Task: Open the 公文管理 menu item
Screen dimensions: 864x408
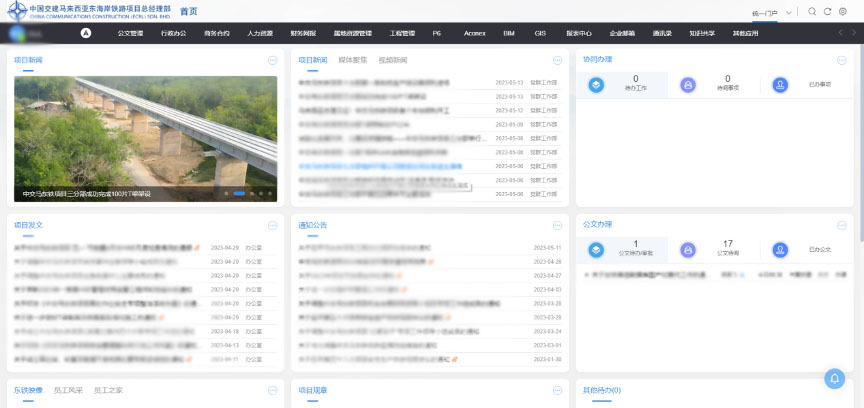Action: click(x=131, y=33)
